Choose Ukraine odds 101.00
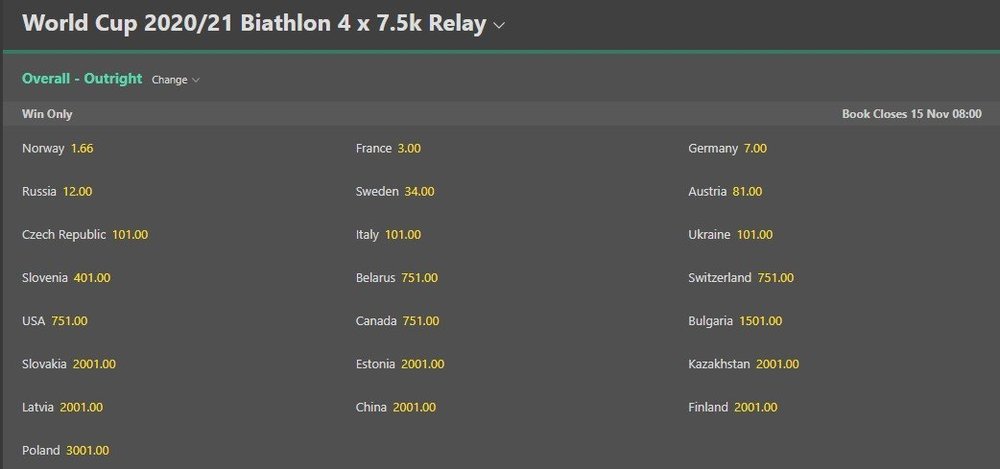The image size is (1000, 469). [755, 235]
